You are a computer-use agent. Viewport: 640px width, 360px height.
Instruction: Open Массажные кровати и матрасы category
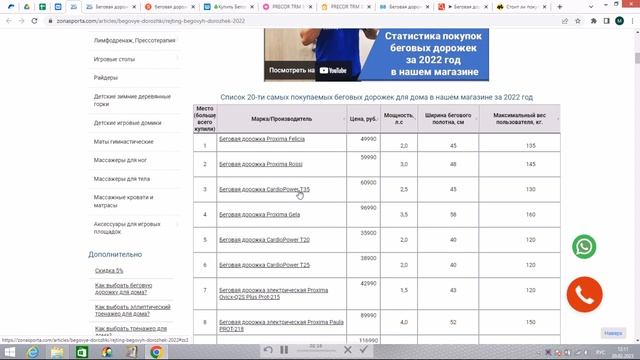click(x=123, y=201)
